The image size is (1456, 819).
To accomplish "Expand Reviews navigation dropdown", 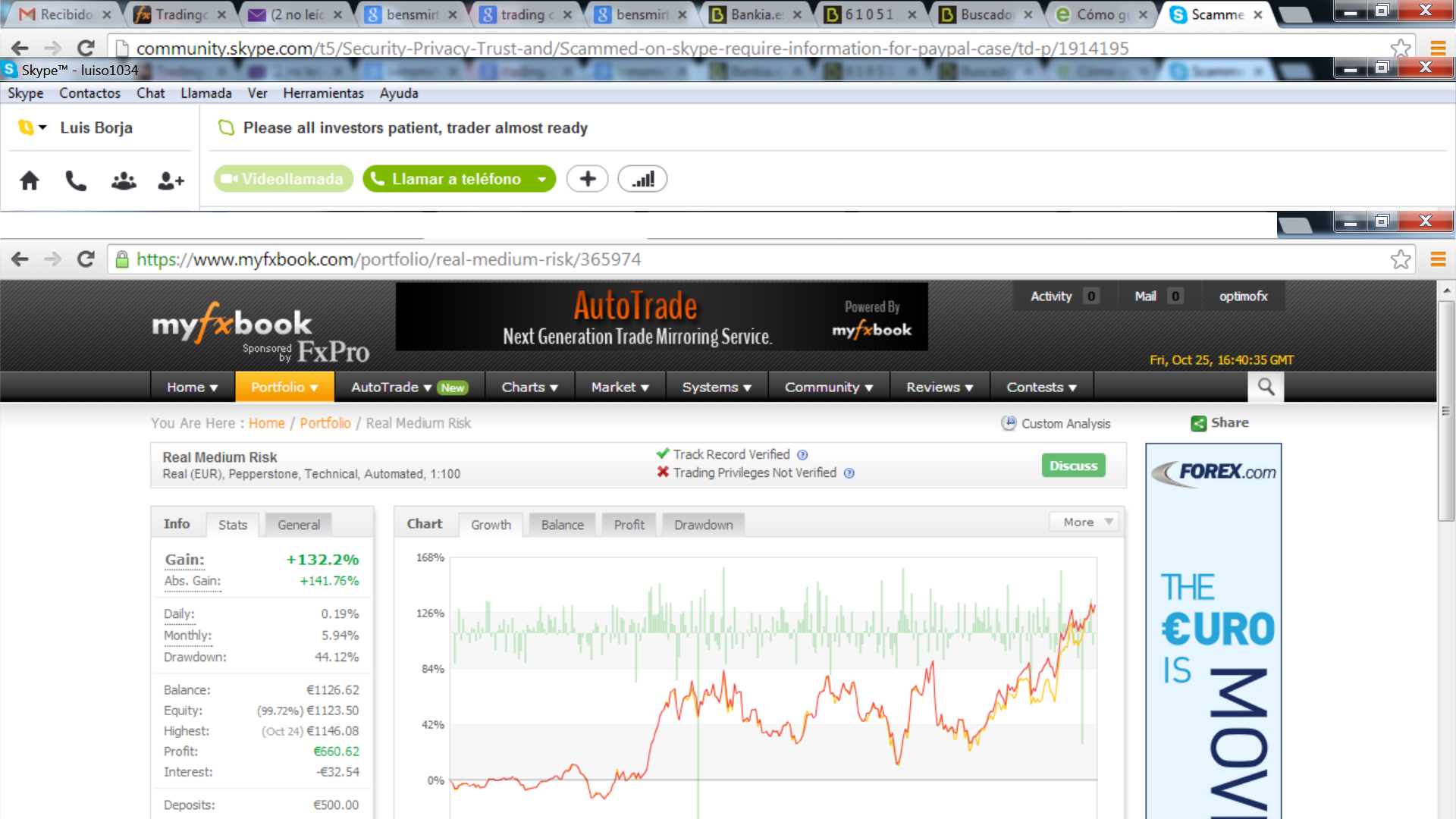I will (x=940, y=387).
